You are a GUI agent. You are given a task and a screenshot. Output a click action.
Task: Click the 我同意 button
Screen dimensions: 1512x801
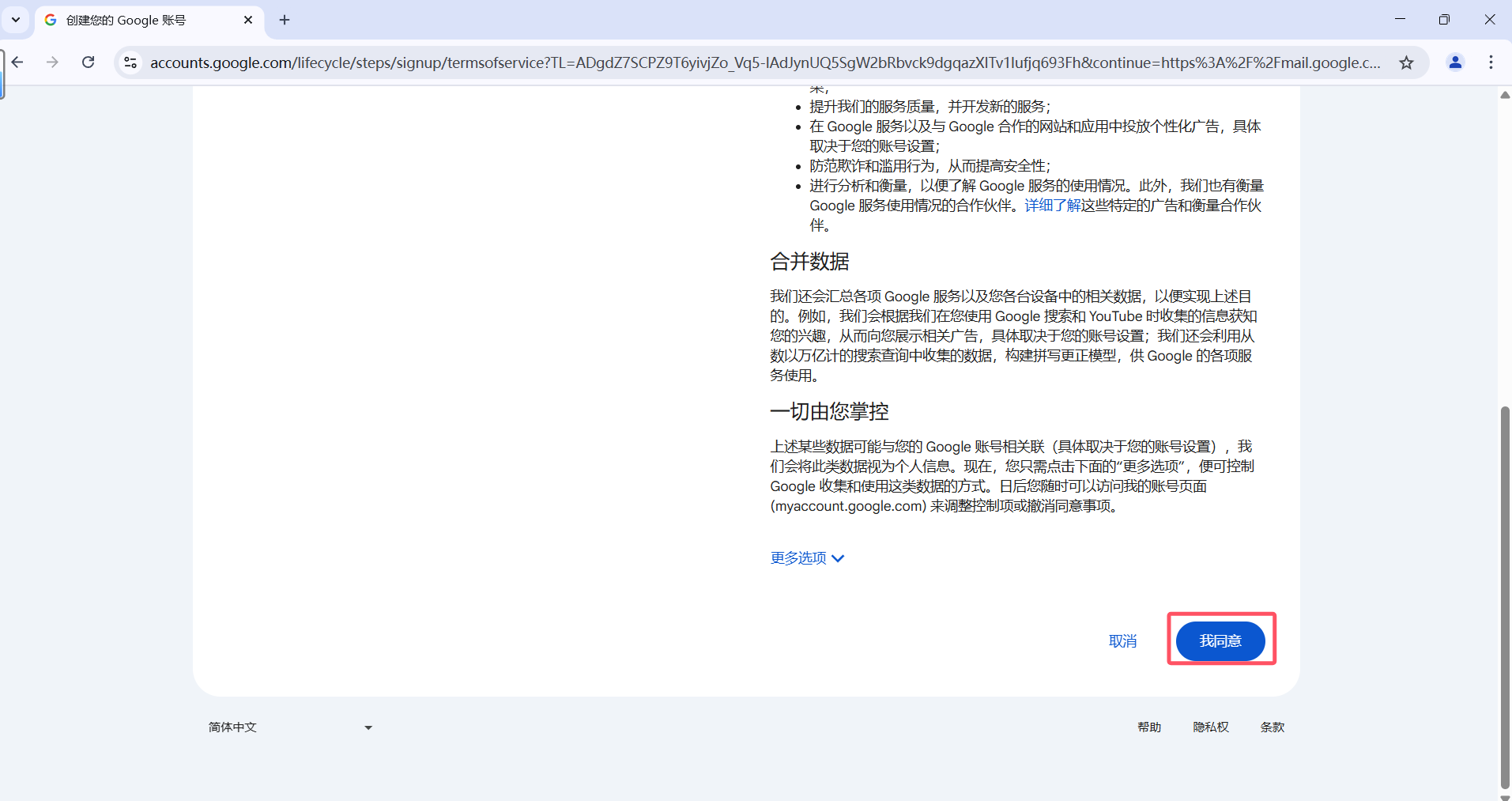[1220, 640]
